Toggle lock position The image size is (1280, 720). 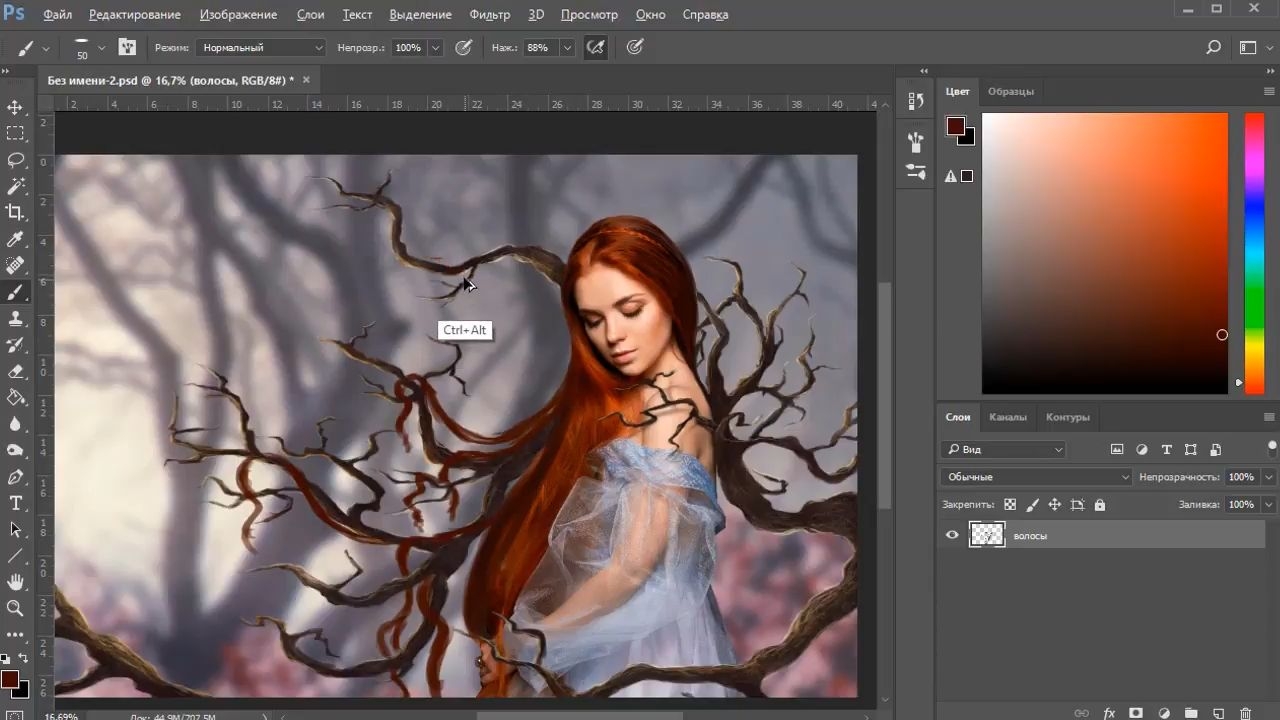[x=1054, y=505]
